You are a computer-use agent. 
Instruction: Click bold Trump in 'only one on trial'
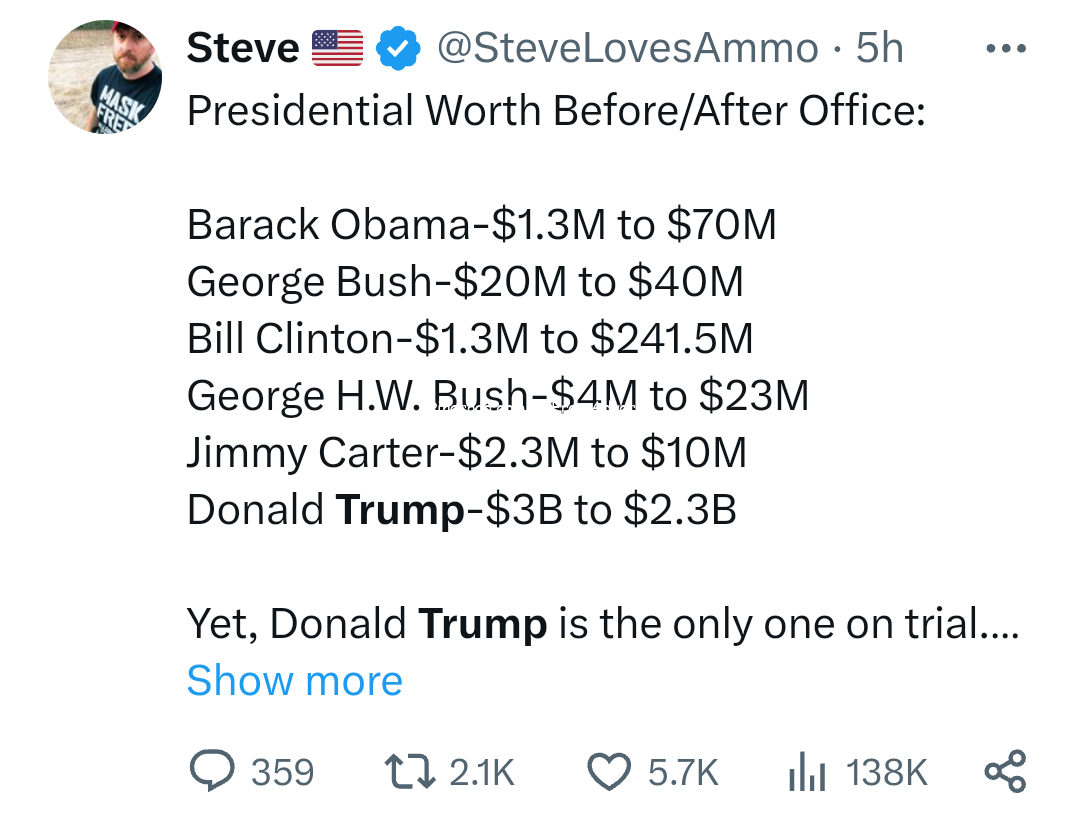pyautogui.click(x=482, y=624)
